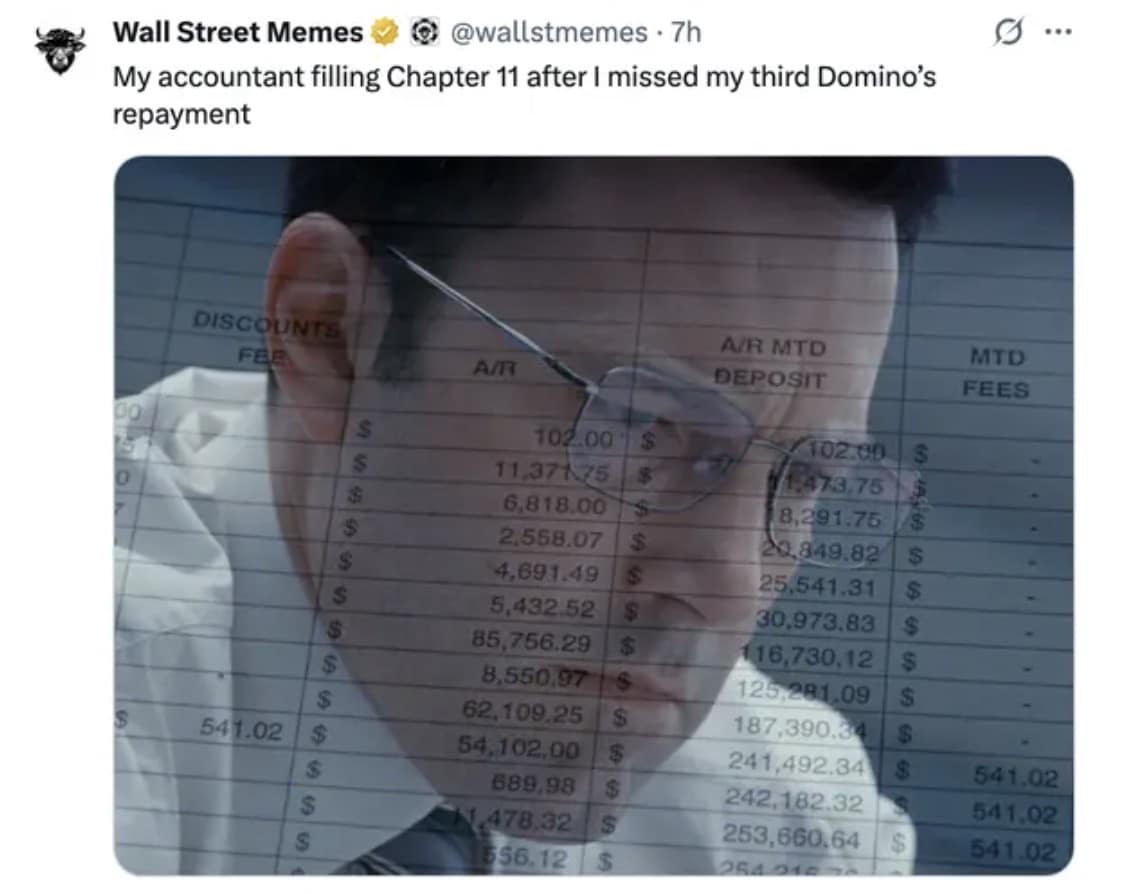The width and height of the screenshot is (1134, 894).
Task: Click the 253,660.64 deposit value in image
Action: pyautogui.click(x=791, y=837)
